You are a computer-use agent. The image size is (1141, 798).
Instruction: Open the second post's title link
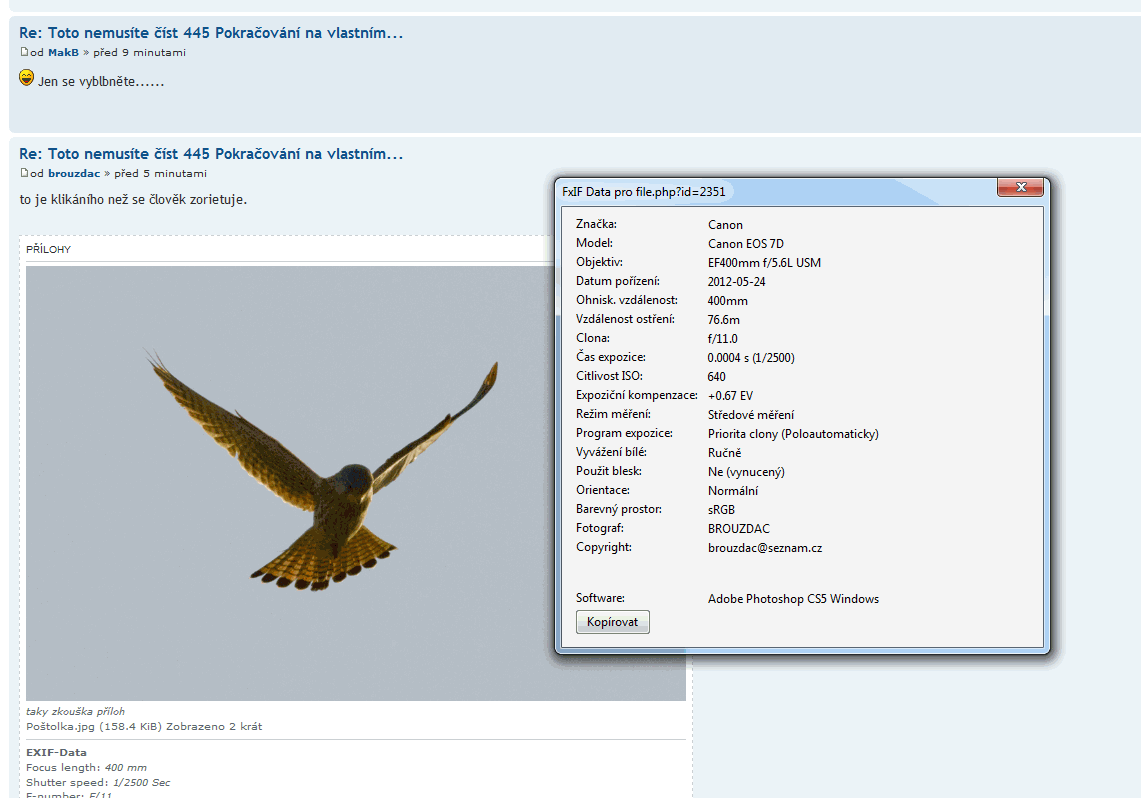coord(211,154)
